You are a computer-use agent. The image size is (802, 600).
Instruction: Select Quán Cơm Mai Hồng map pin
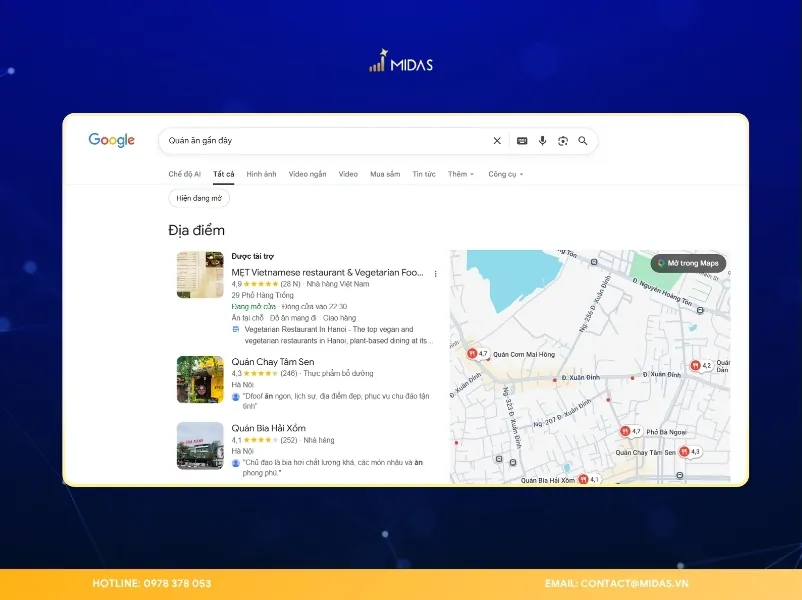472,354
